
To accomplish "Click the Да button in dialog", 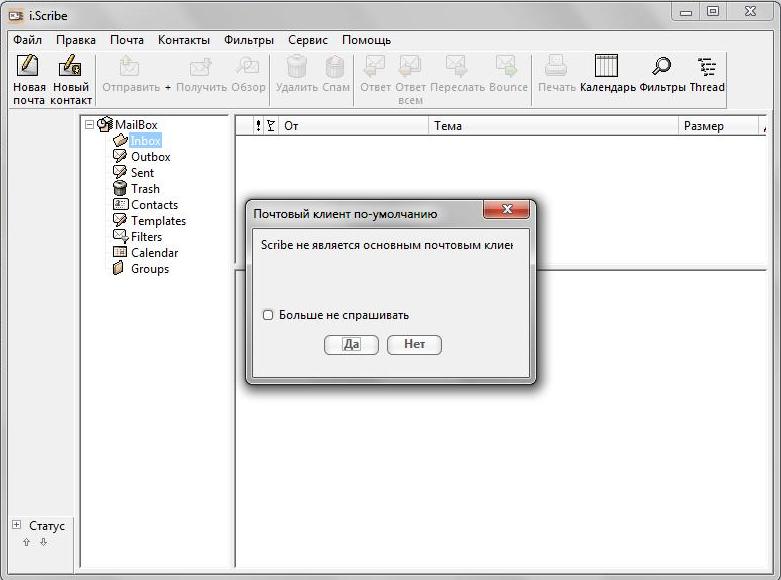I will click(x=351, y=344).
